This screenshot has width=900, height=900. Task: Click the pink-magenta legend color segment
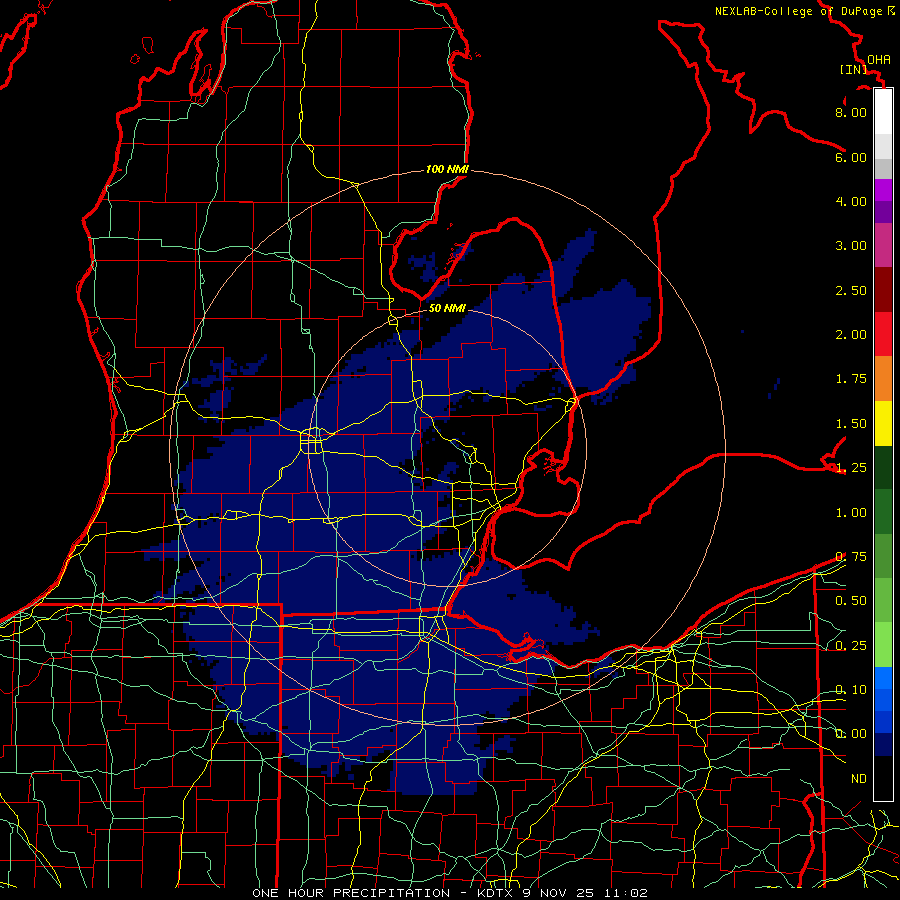883,246
